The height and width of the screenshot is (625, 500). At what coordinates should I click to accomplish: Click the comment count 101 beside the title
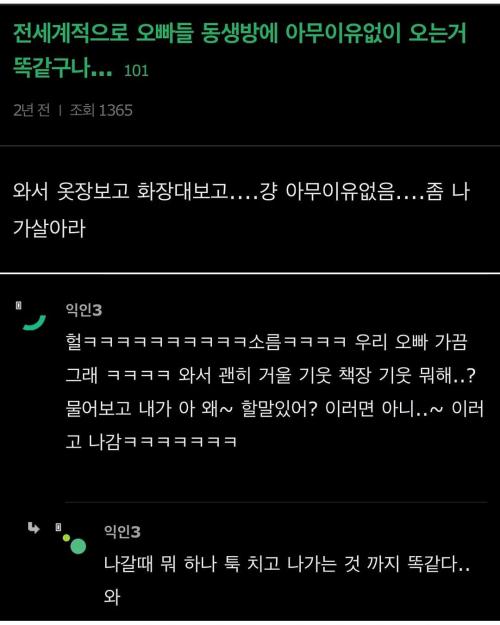click(136, 71)
